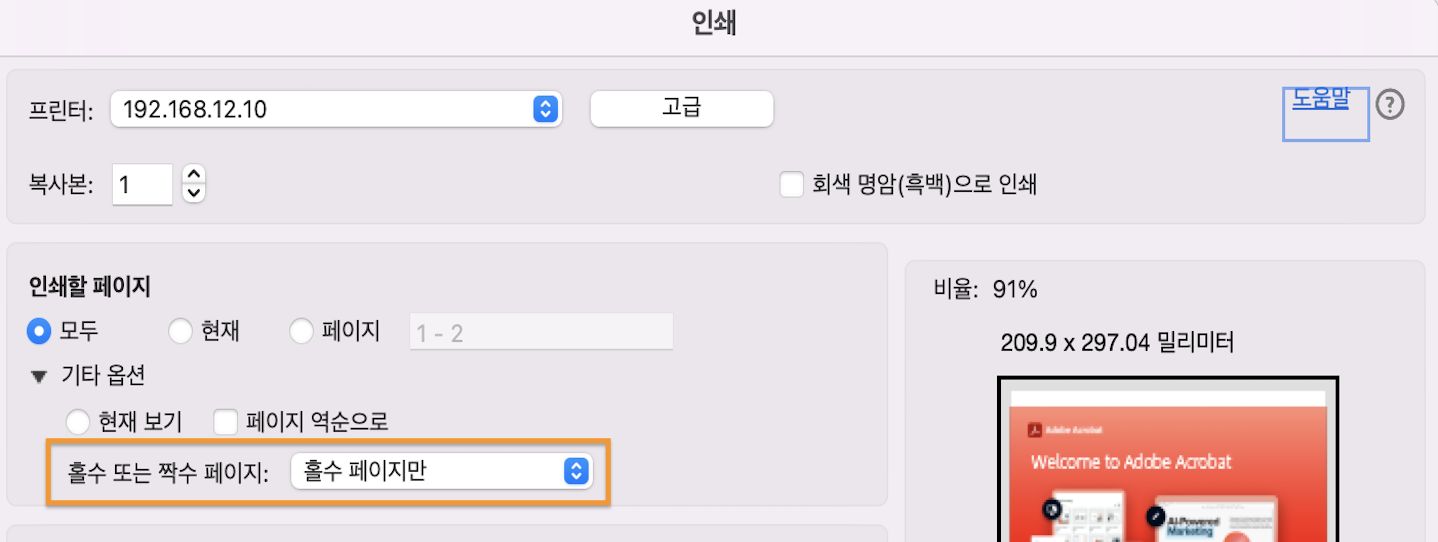Pick the 현재 보기 radio option
Screen dimensions: 1438x542
(x=78, y=422)
